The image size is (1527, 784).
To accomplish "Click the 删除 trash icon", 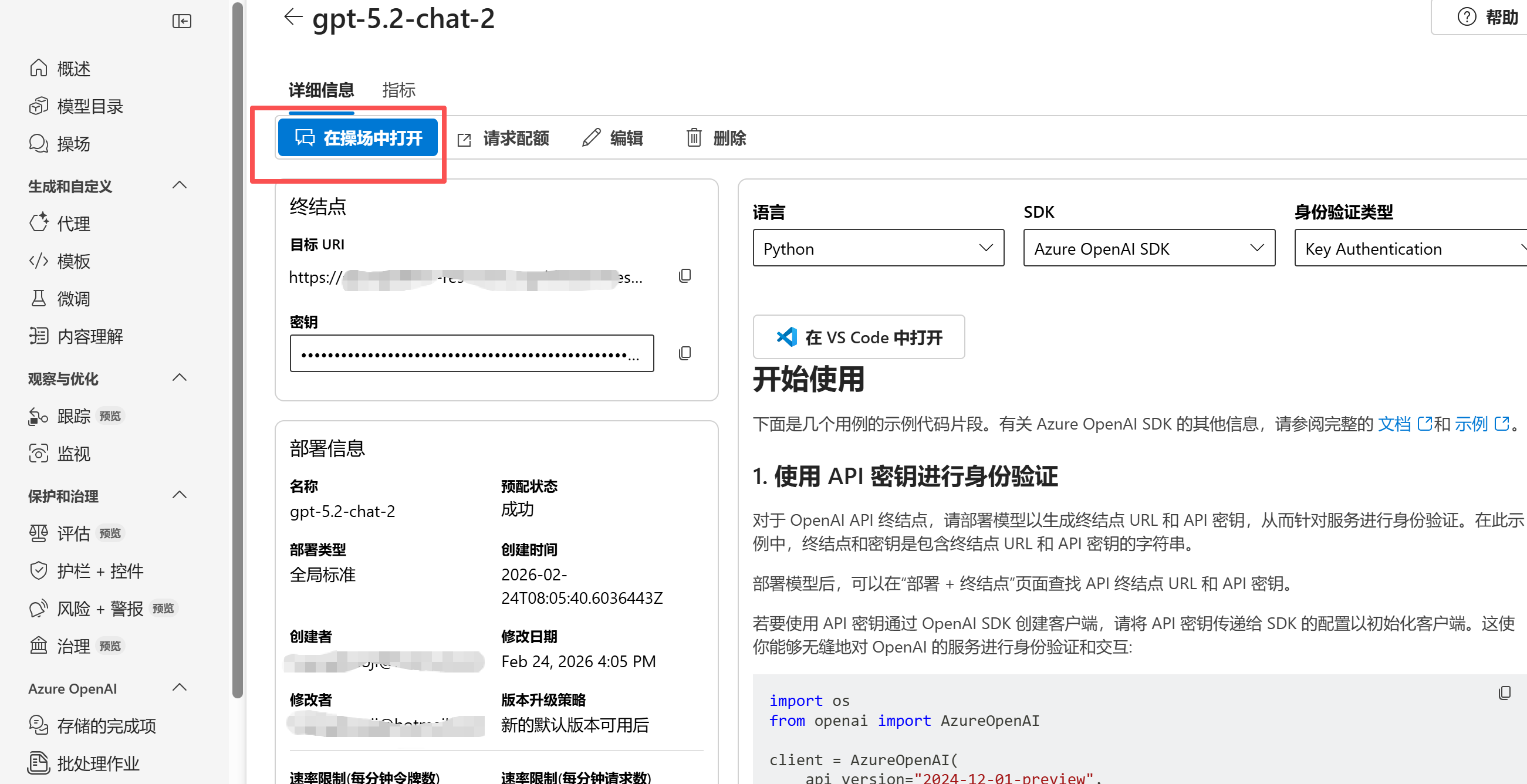I will [694, 138].
